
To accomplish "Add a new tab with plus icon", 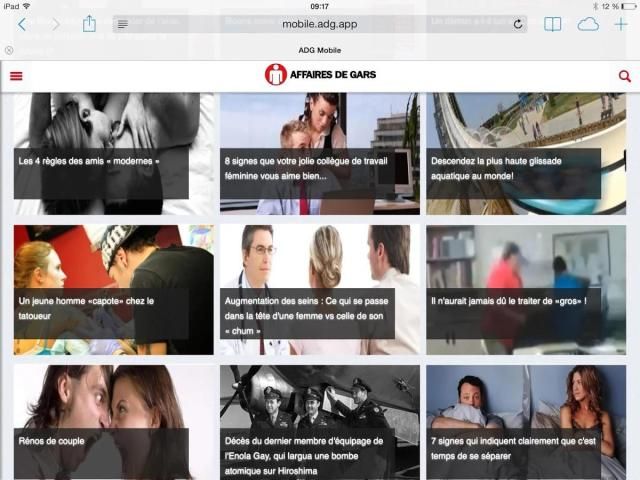I will tap(621, 24).
